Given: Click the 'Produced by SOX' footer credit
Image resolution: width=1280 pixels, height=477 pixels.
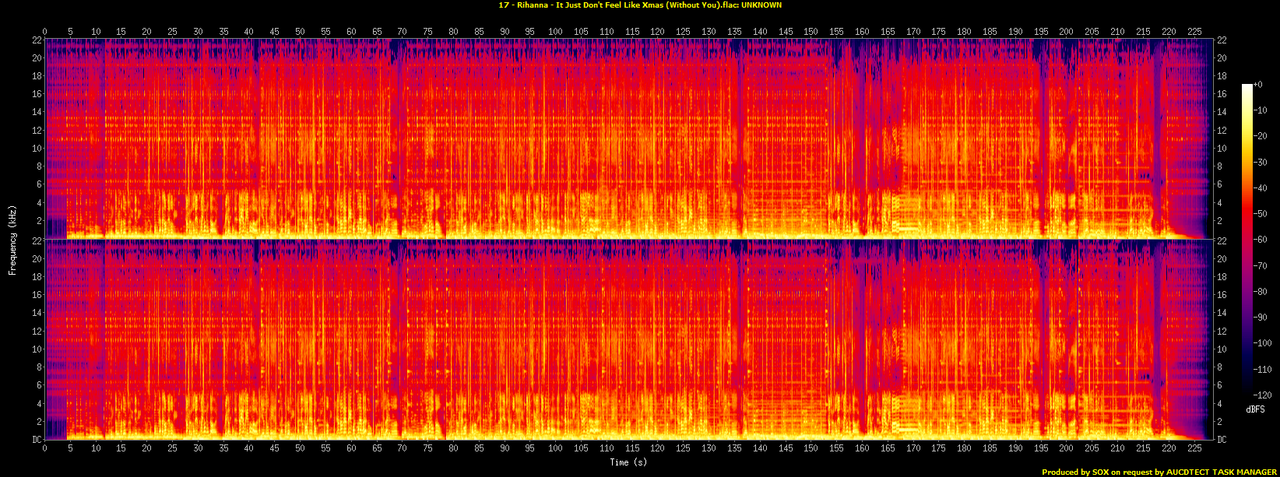Looking at the screenshot, I should [1159, 471].
